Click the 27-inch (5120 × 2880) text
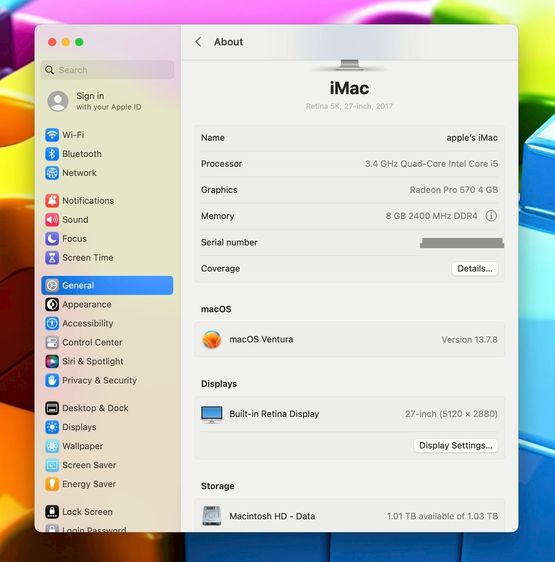The height and width of the screenshot is (562, 555). click(x=451, y=414)
